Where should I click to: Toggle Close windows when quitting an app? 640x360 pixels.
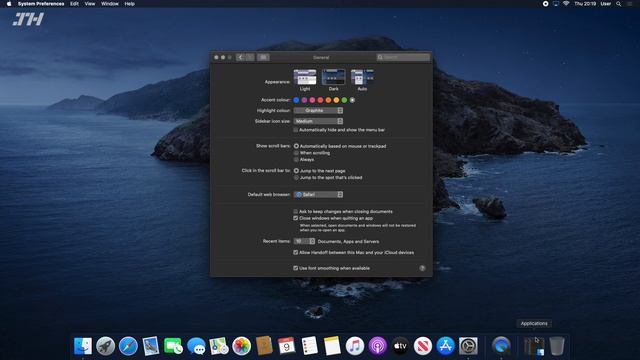tap(296, 218)
